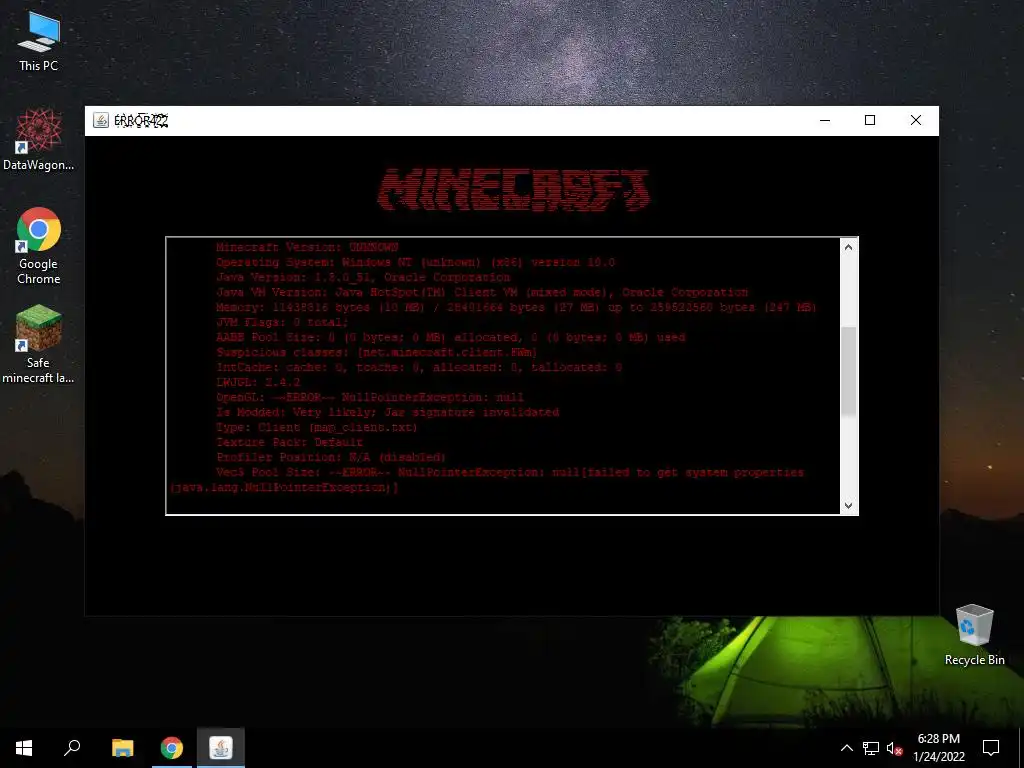Click the '(java.lang.NullPointerException)]' last line
This screenshot has height=768, width=1024.
pyautogui.click(x=284, y=488)
